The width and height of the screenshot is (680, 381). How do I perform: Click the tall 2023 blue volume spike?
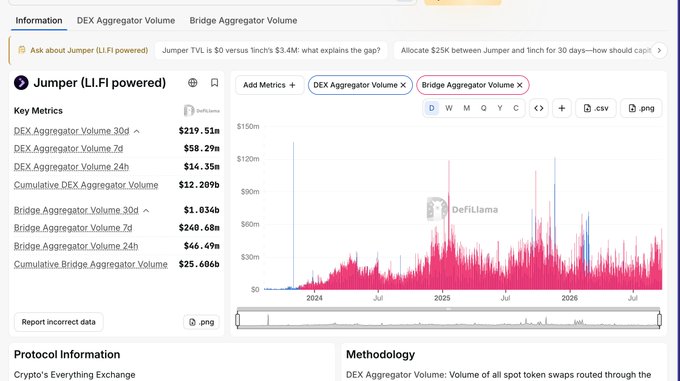point(293,215)
